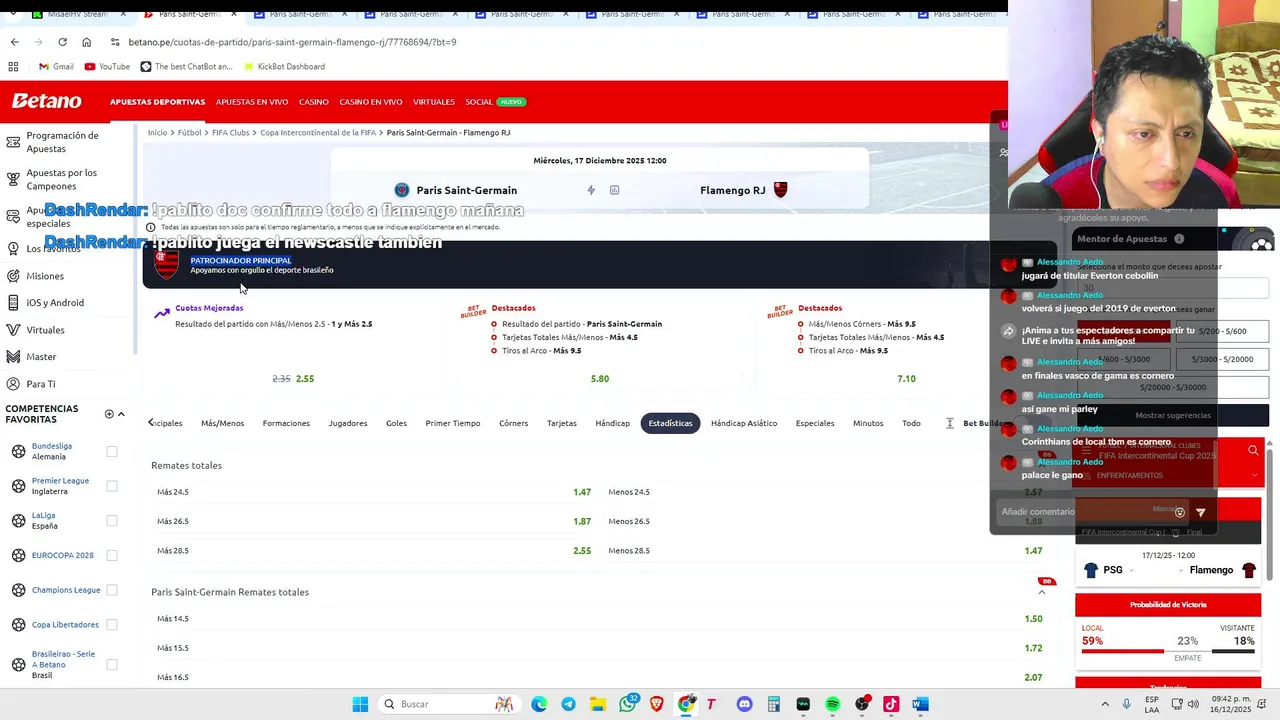
Task: Open Apuestas por los Campeones trophy icon
Action: point(13,179)
